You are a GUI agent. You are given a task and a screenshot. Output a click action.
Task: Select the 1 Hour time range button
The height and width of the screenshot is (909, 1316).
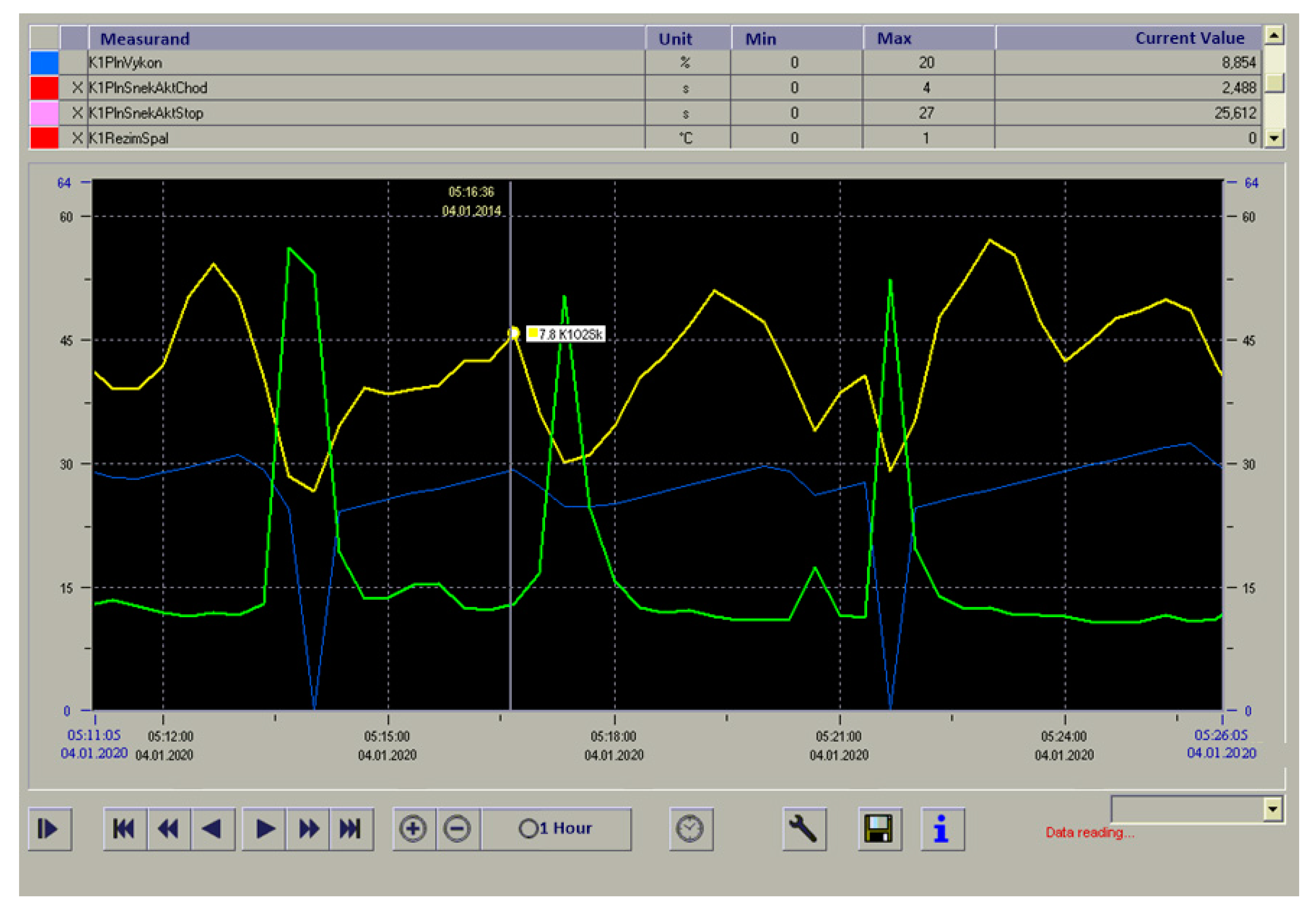pos(556,829)
